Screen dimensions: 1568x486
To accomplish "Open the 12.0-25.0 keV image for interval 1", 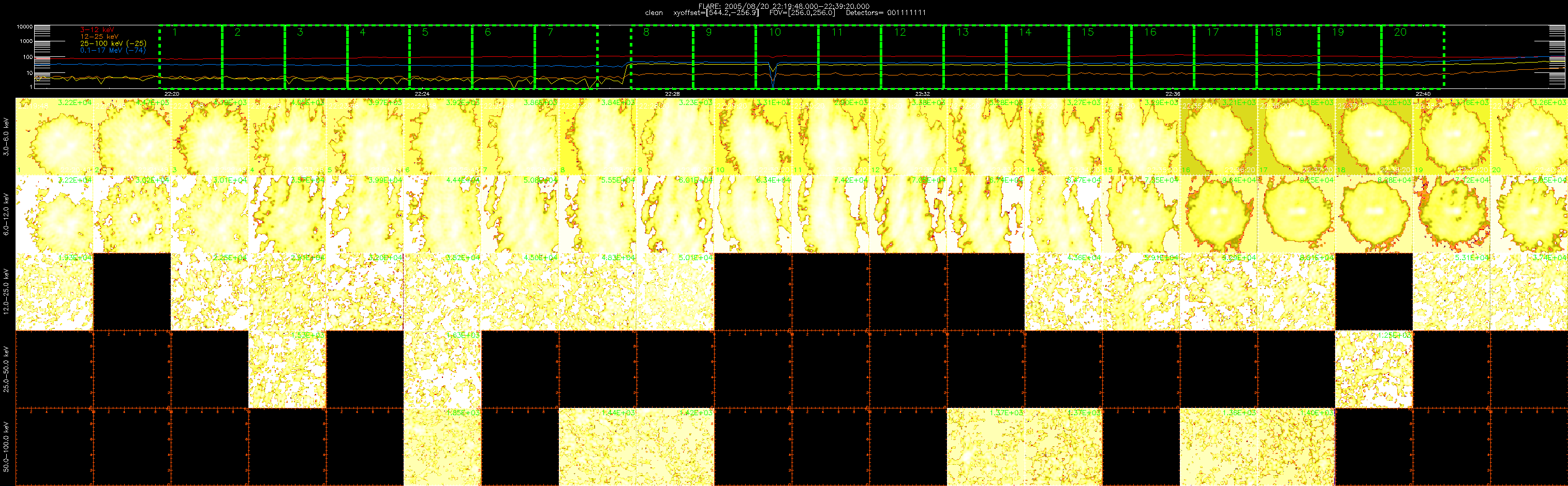I will pyautogui.click(x=54, y=292).
